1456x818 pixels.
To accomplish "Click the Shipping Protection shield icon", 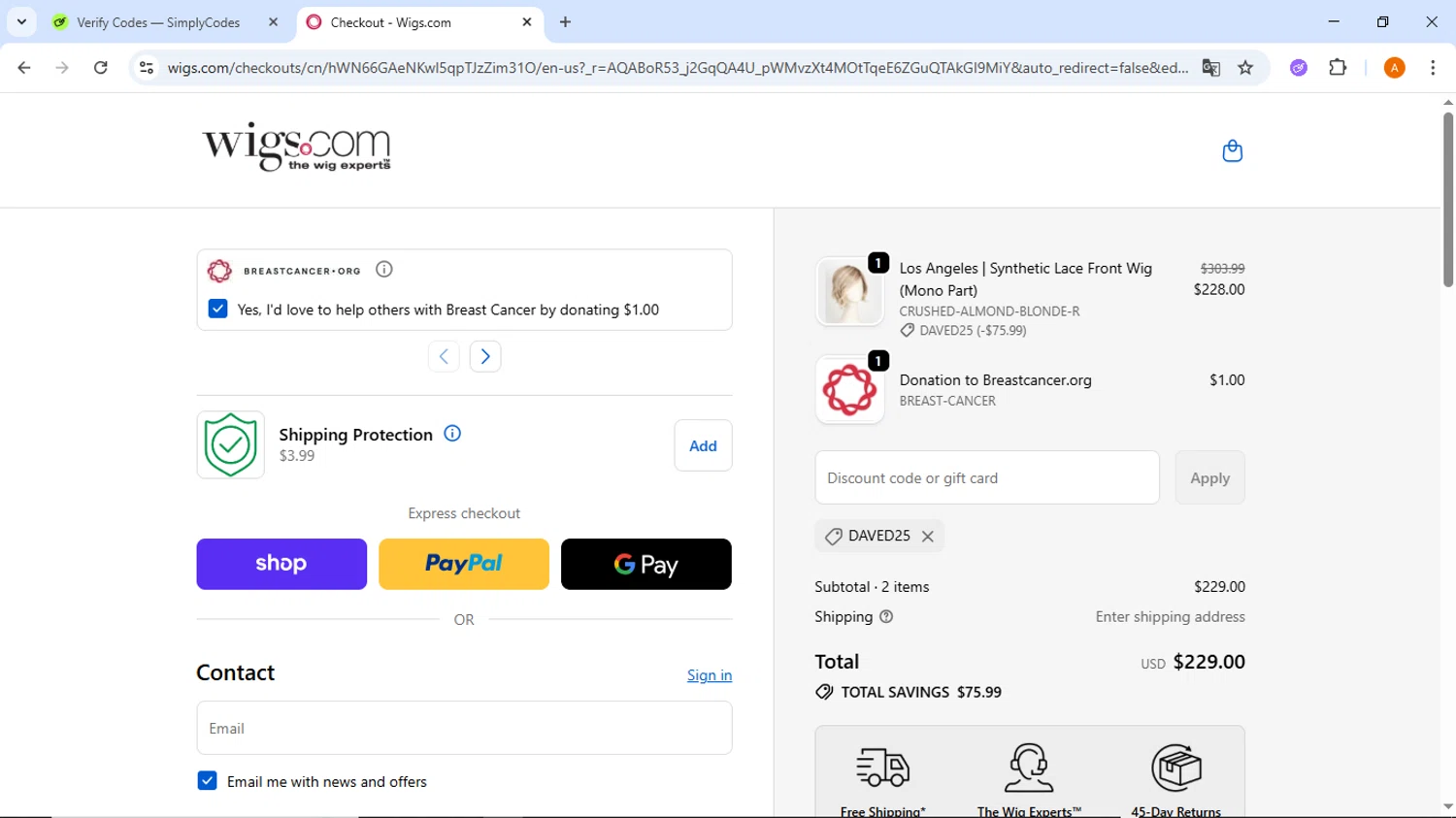I will [230, 445].
